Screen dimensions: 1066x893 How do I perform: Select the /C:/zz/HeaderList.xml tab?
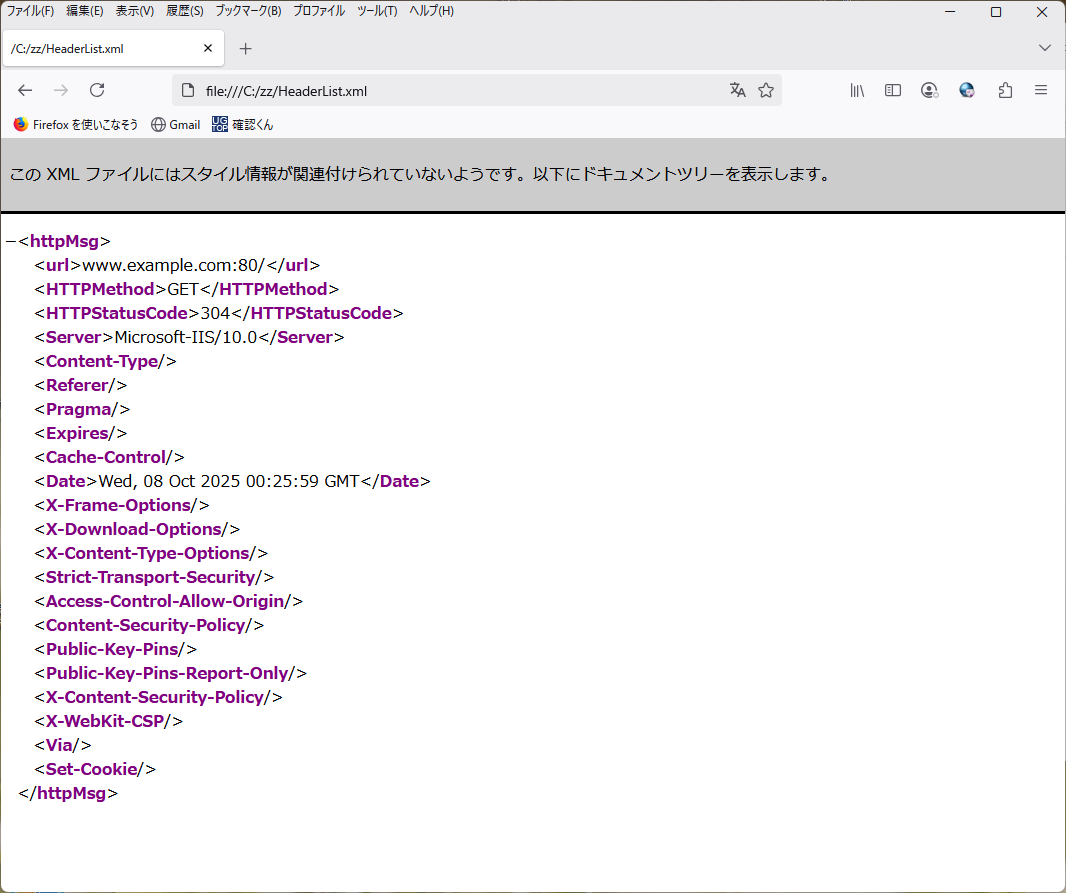114,48
